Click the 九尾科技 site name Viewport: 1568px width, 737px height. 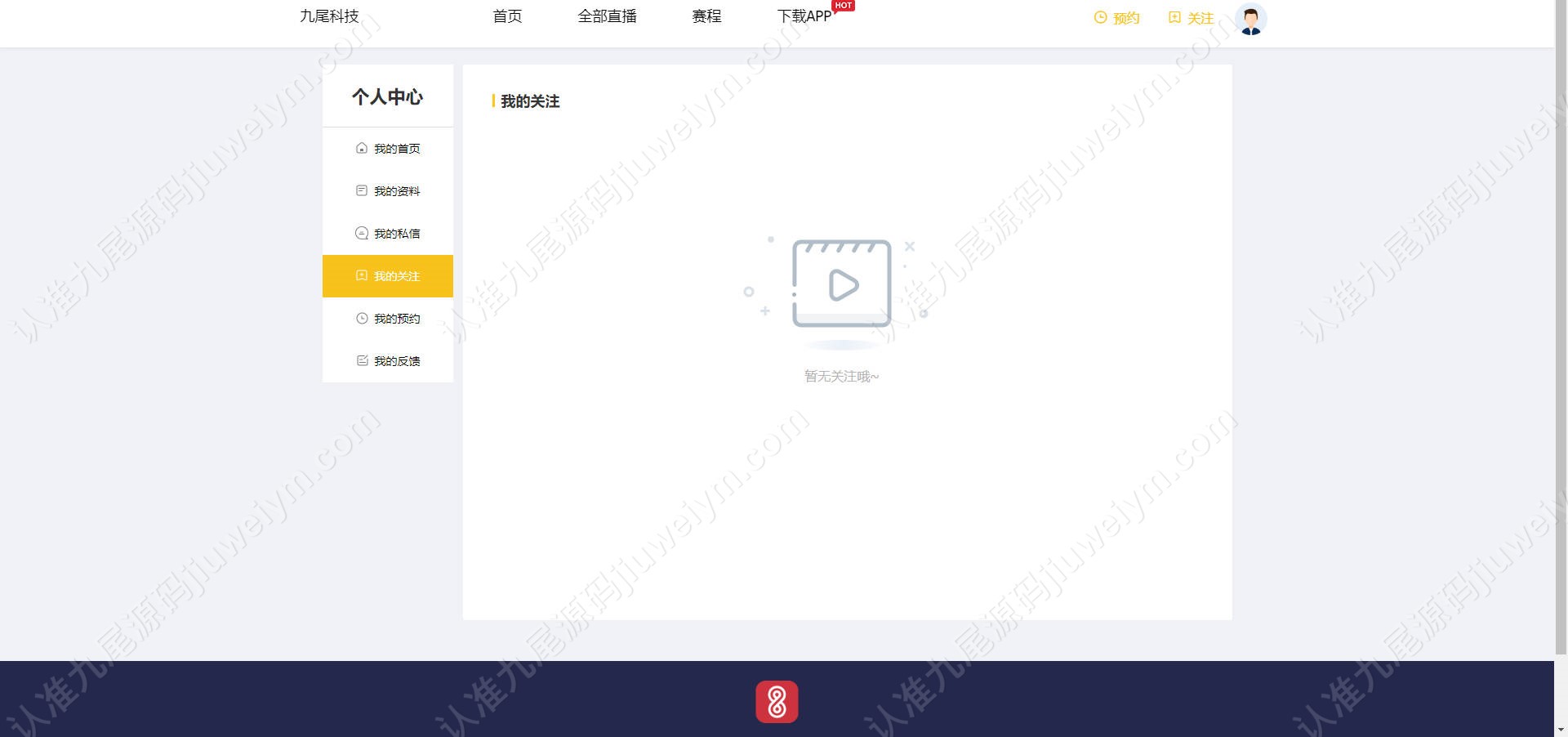pos(329,16)
